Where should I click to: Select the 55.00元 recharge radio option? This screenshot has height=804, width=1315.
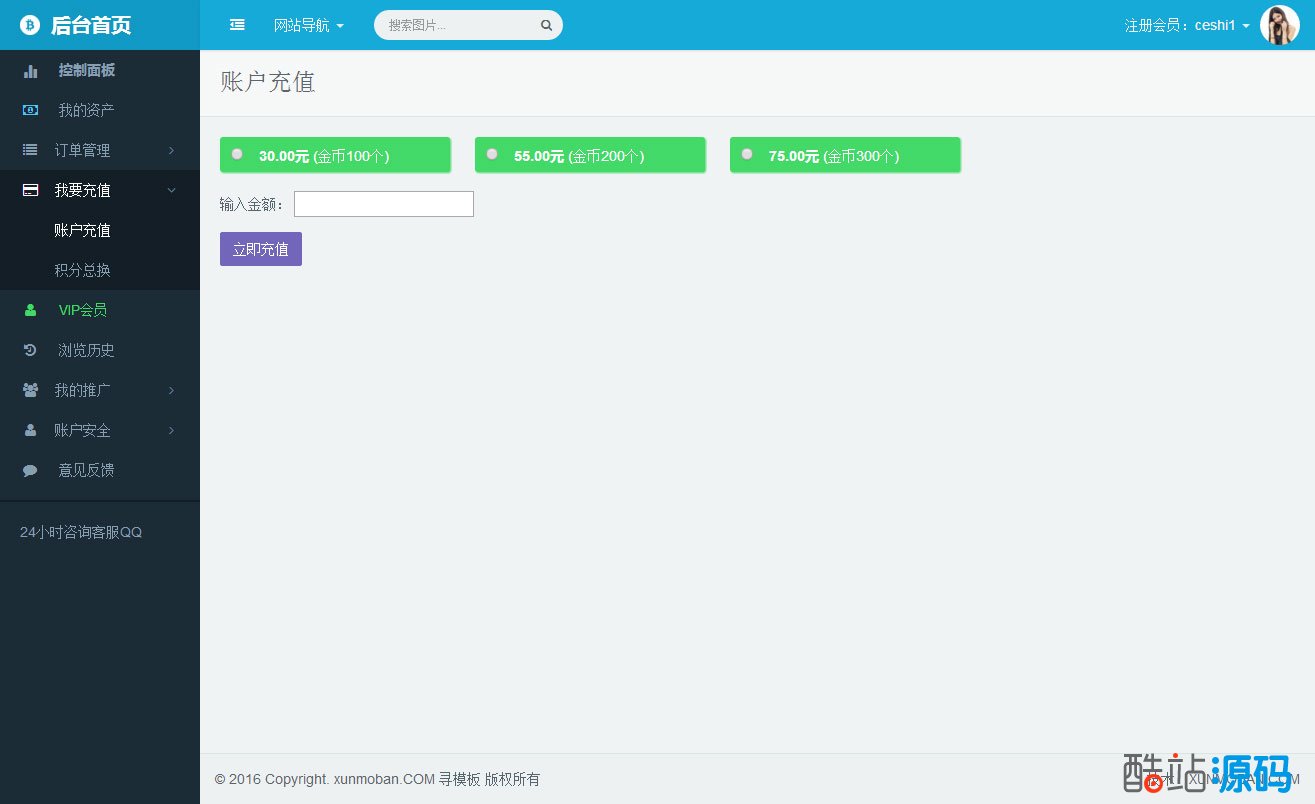click(x=492, y=154)
